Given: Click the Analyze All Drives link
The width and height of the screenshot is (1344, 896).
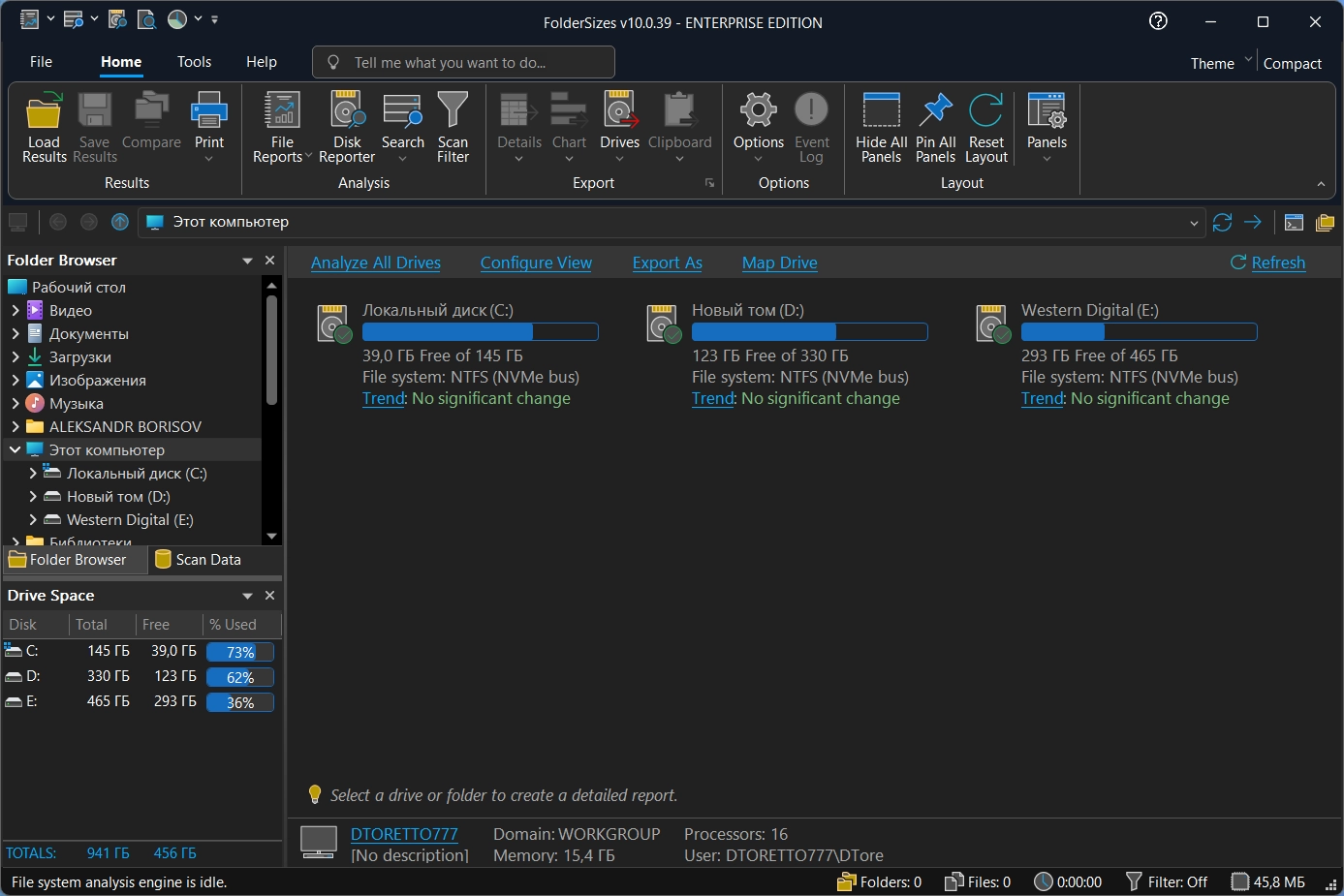Looking at the screenshot, I should 376,263.
